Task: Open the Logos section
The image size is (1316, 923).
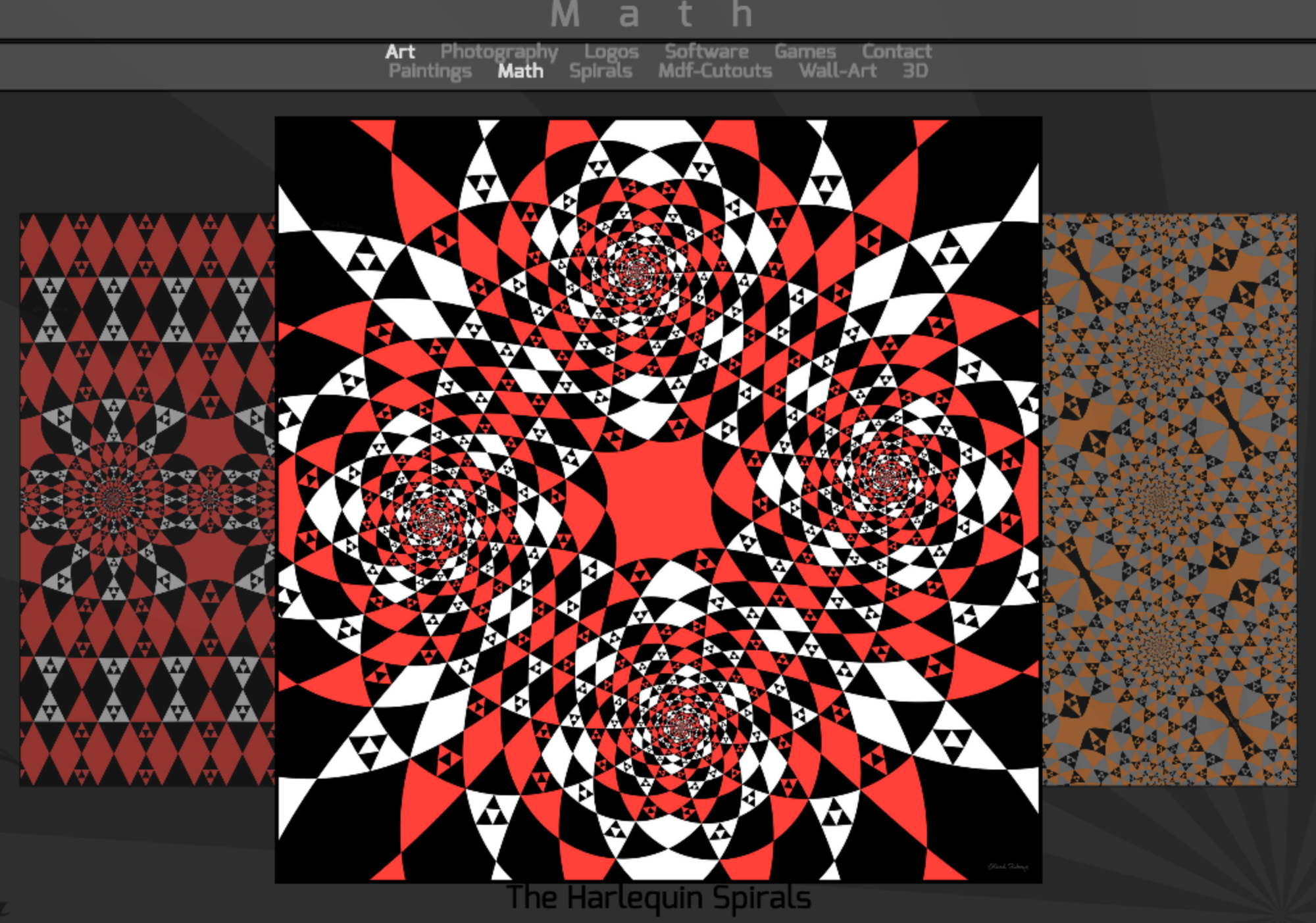Action: coord(611,51)
